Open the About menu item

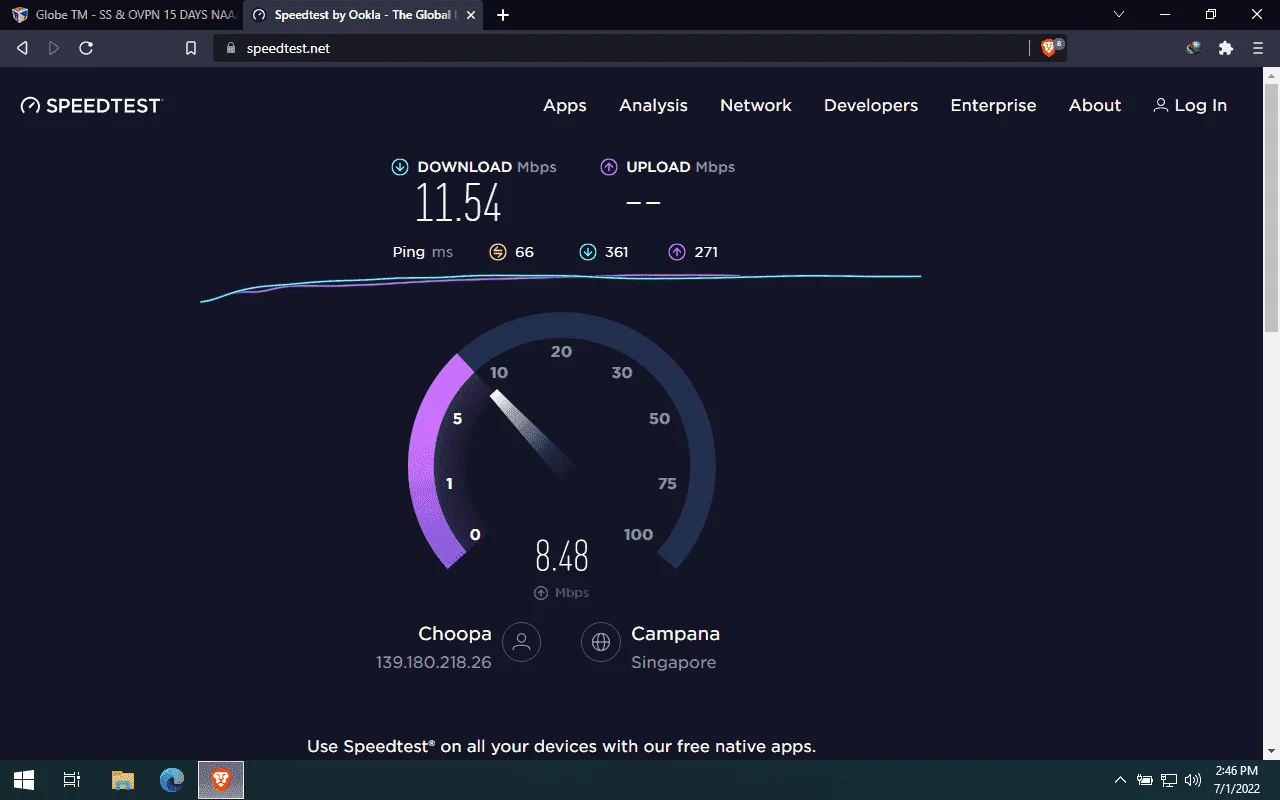pos(1095,105)
